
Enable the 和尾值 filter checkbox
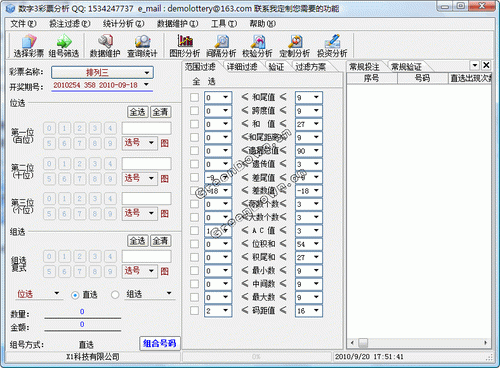(194, 97)
